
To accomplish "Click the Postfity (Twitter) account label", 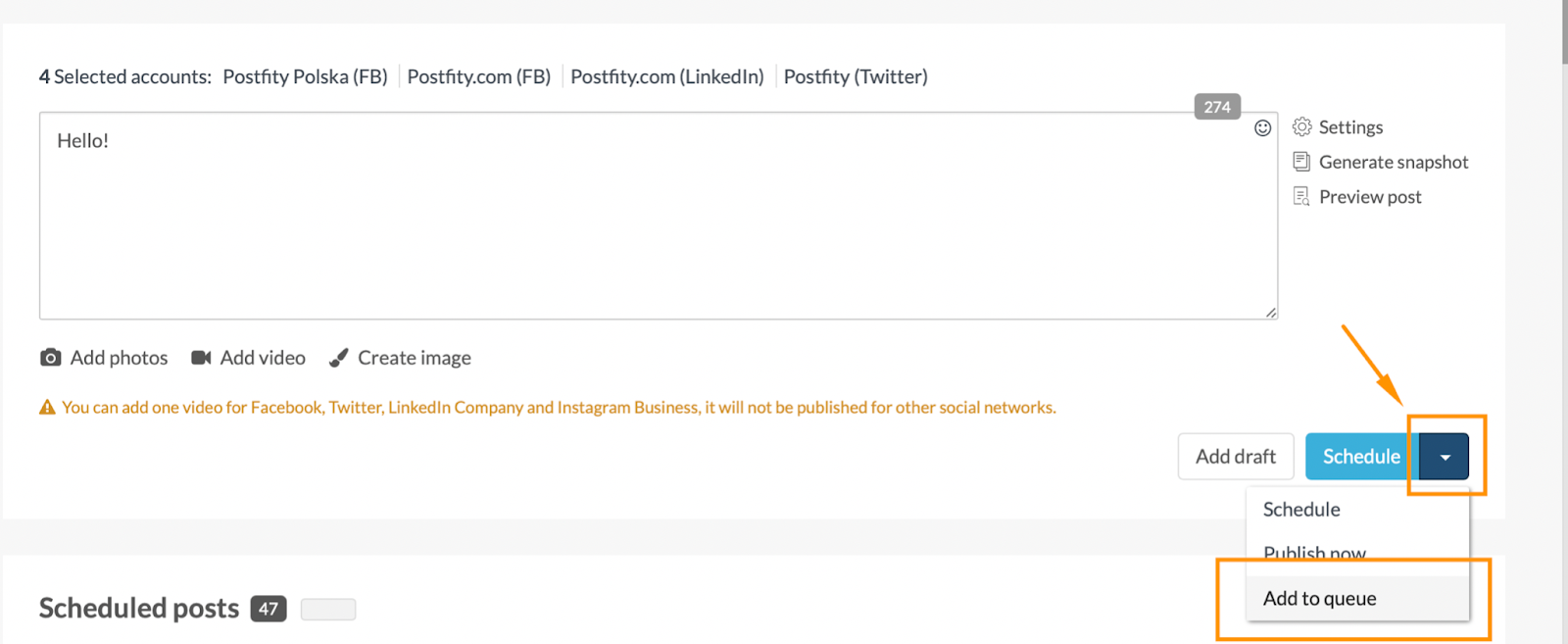I will 855,76.
